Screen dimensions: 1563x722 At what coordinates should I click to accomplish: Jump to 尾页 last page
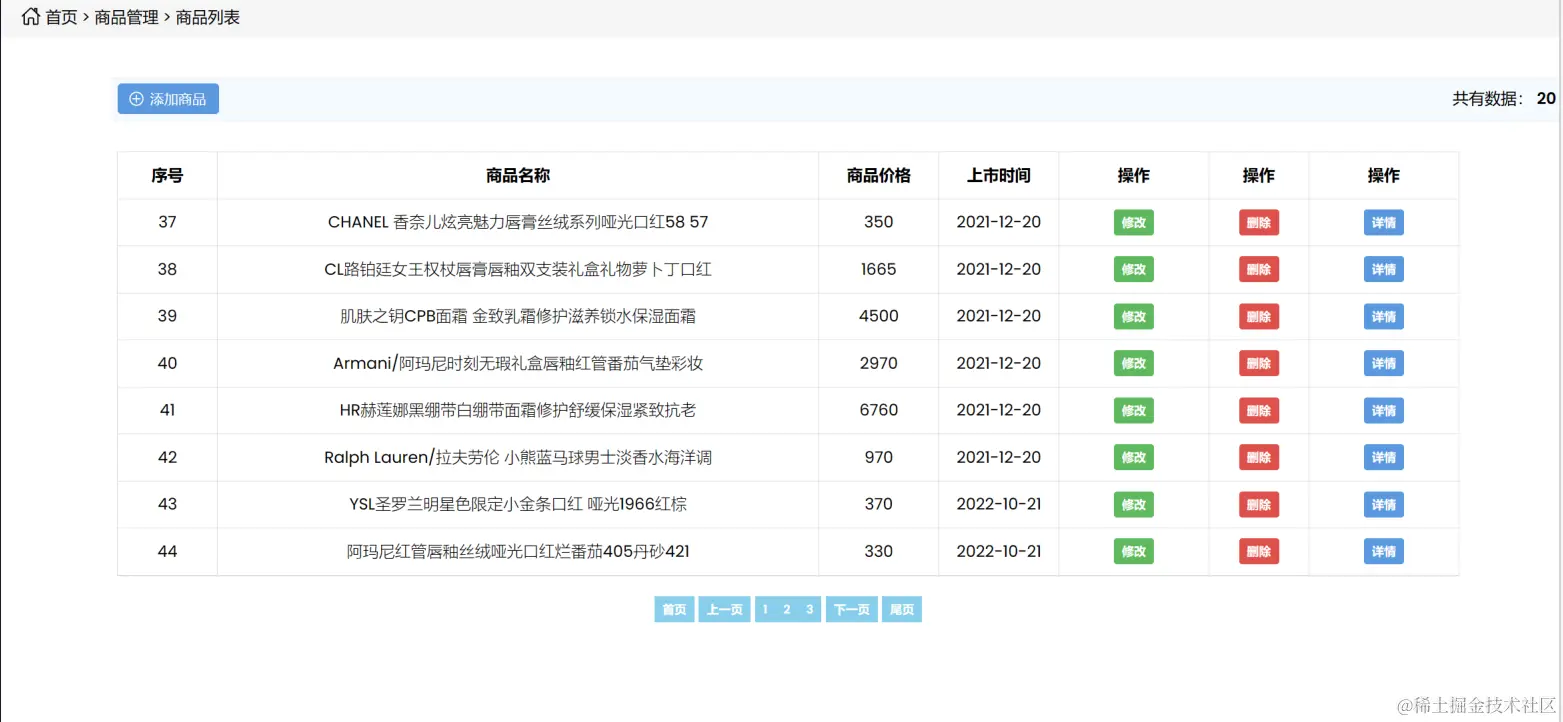coord(901,609)
